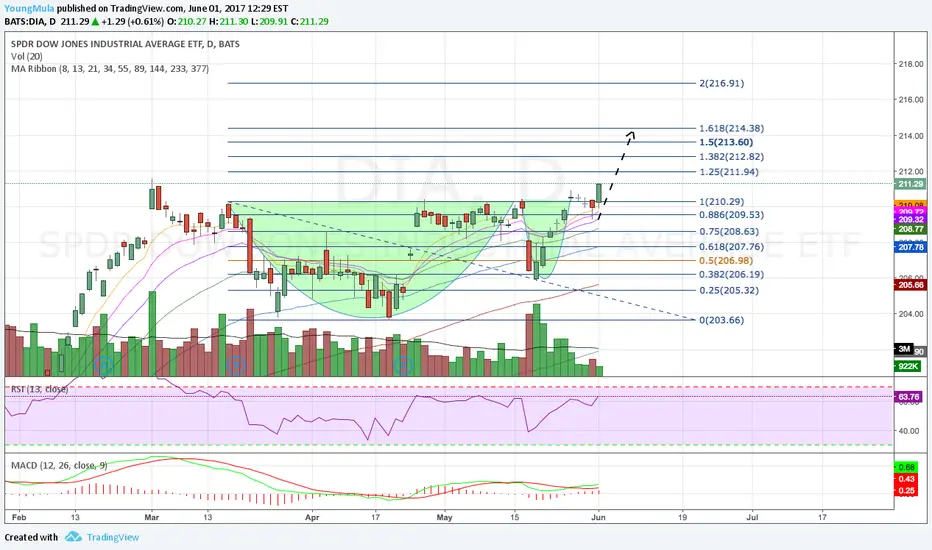Select the 'Vol (20)' indicator label
The image size is (932, 550).
(x=27, y=56)
